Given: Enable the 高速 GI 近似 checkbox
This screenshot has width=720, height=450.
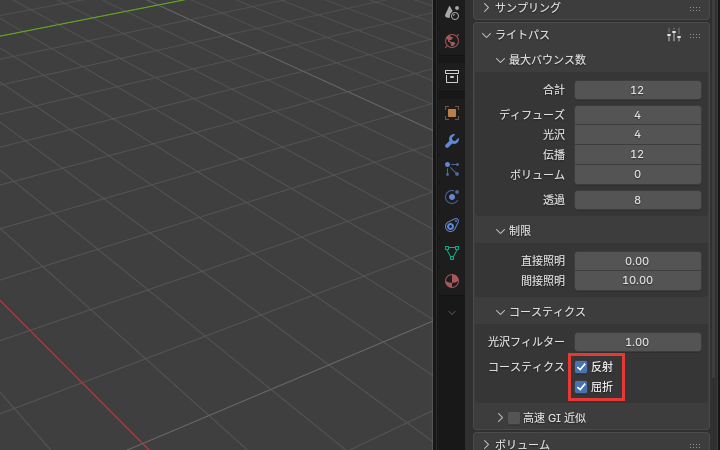Looking at the screenshot, I should click(514, 418).
